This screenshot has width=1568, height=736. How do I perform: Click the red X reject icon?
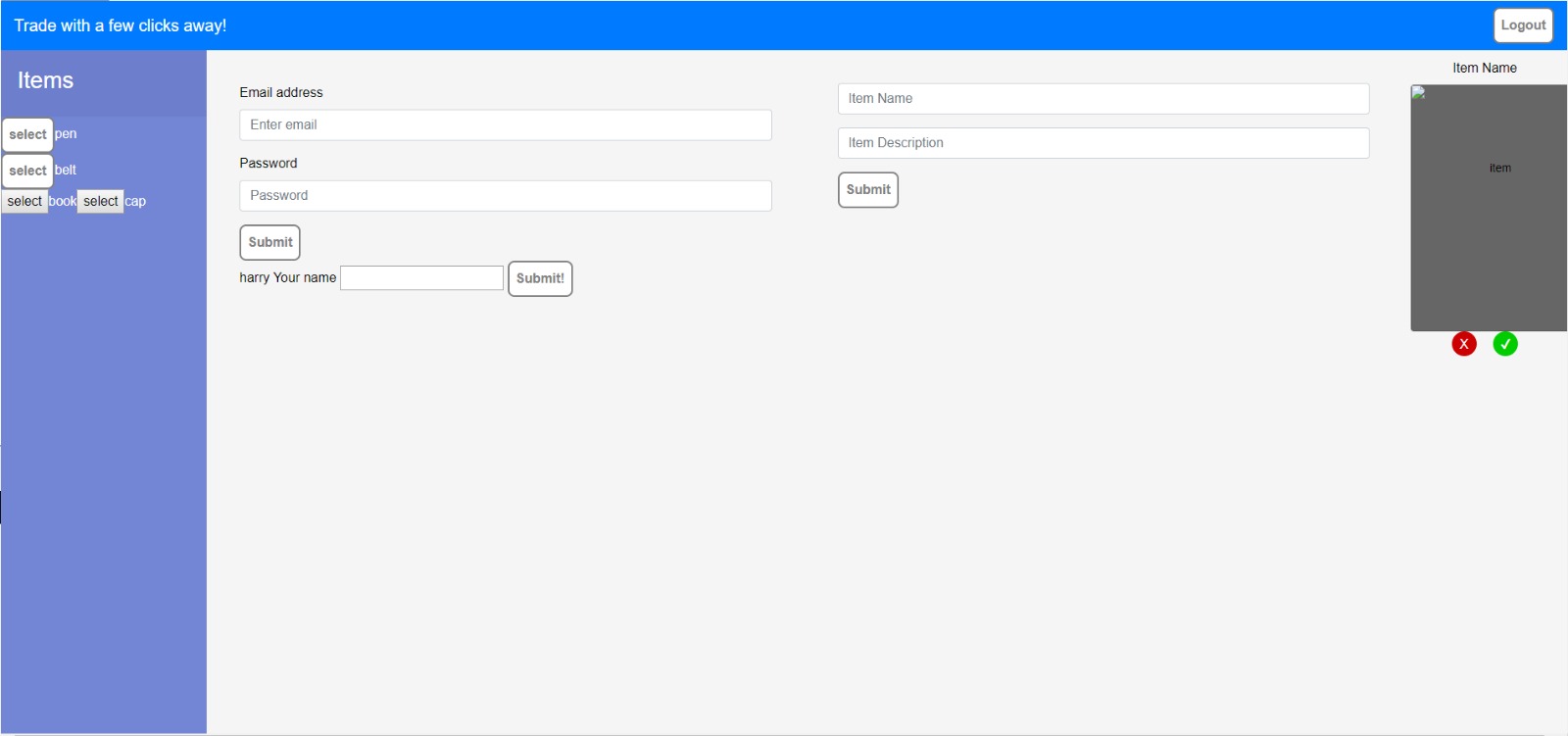pos(1464,344)
